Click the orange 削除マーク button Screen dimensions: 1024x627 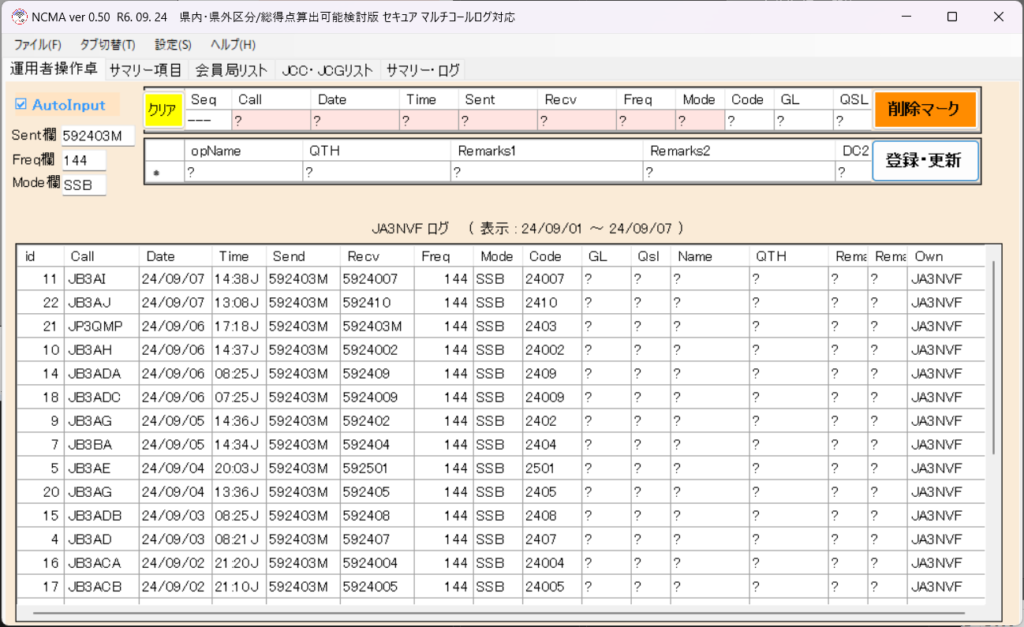pos(924,109)
